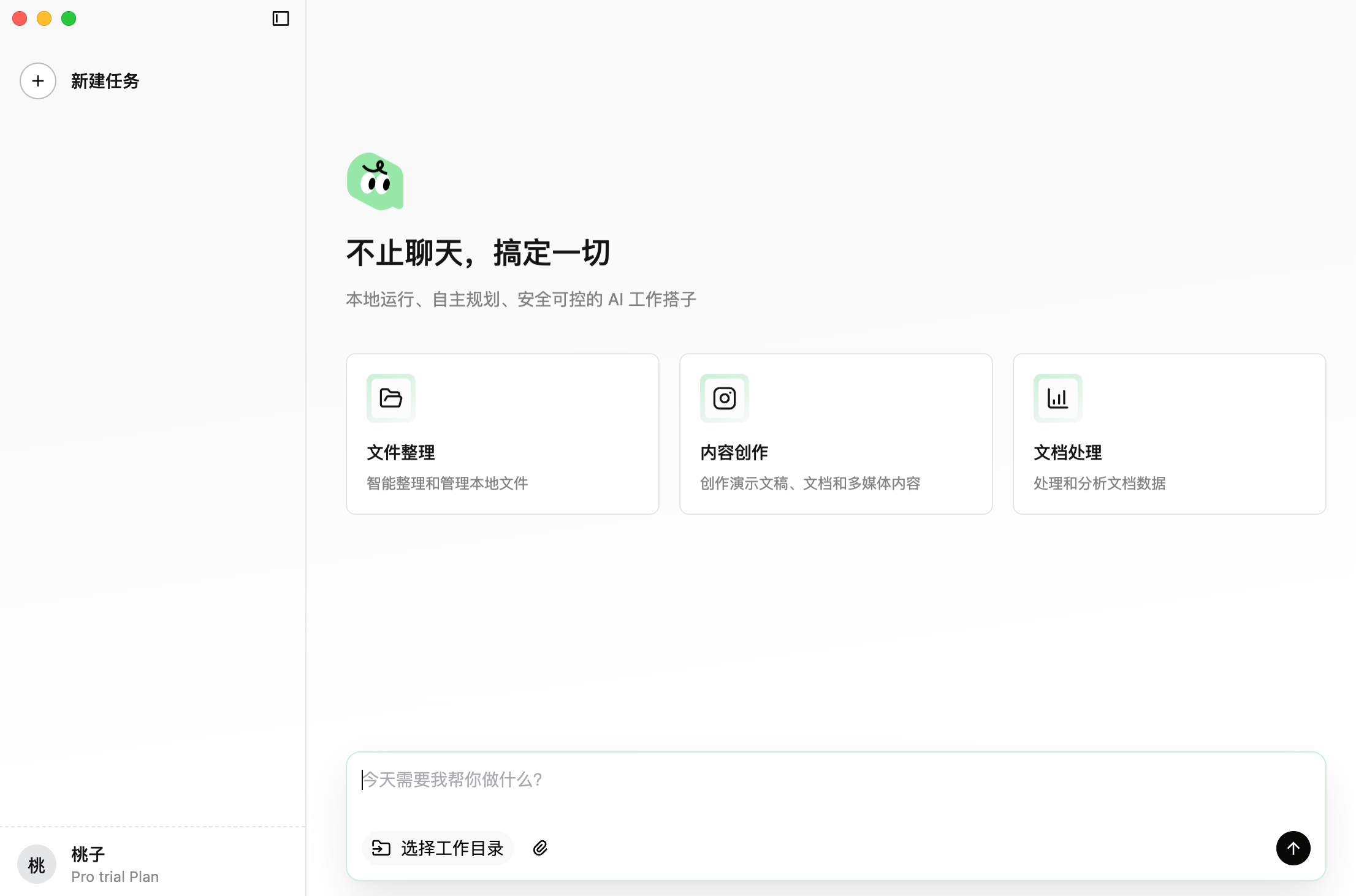Open the 文件整理 card
Viewport: 1356px width, 896px height.
pyautogui.click(x=502, y=433)
